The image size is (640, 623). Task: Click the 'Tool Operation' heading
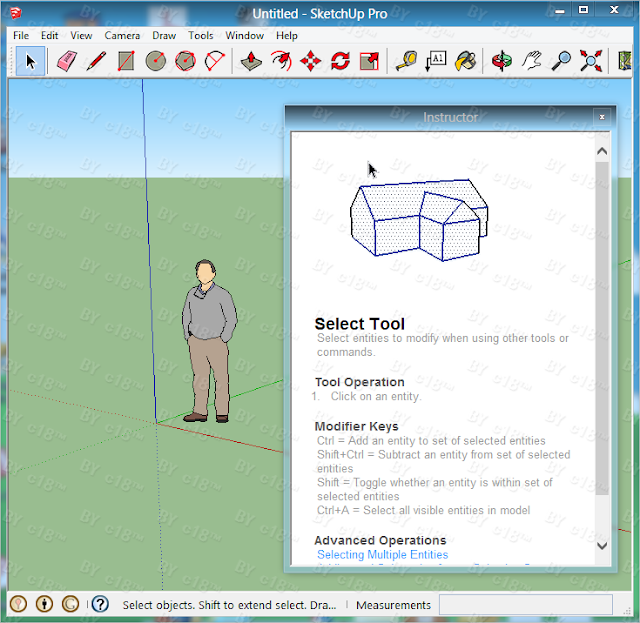360,382
